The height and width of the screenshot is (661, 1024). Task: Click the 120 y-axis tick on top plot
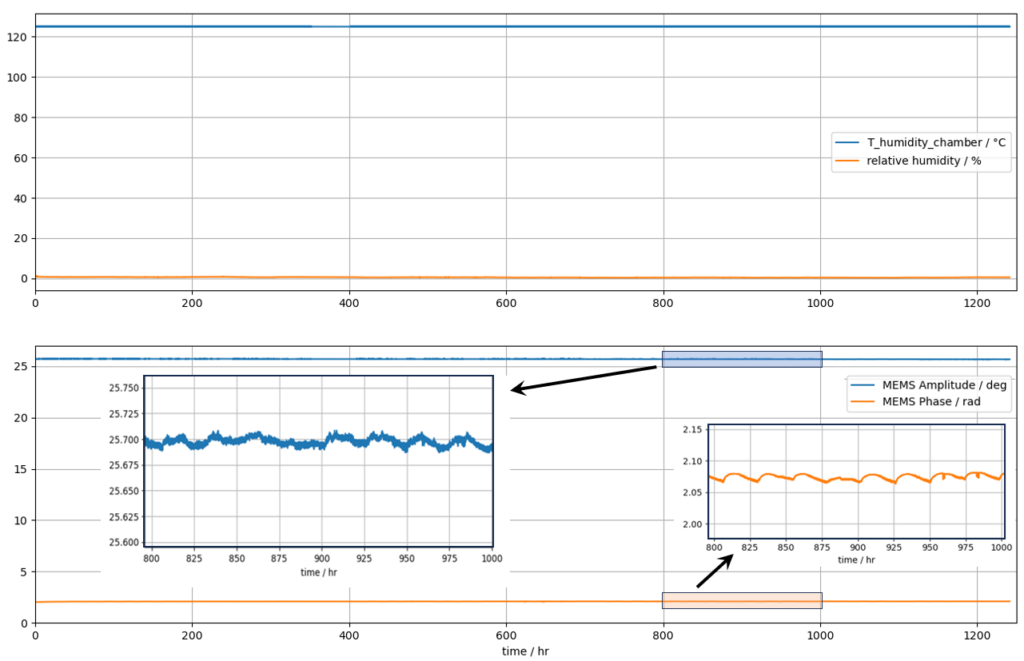(x=19, y=37)
